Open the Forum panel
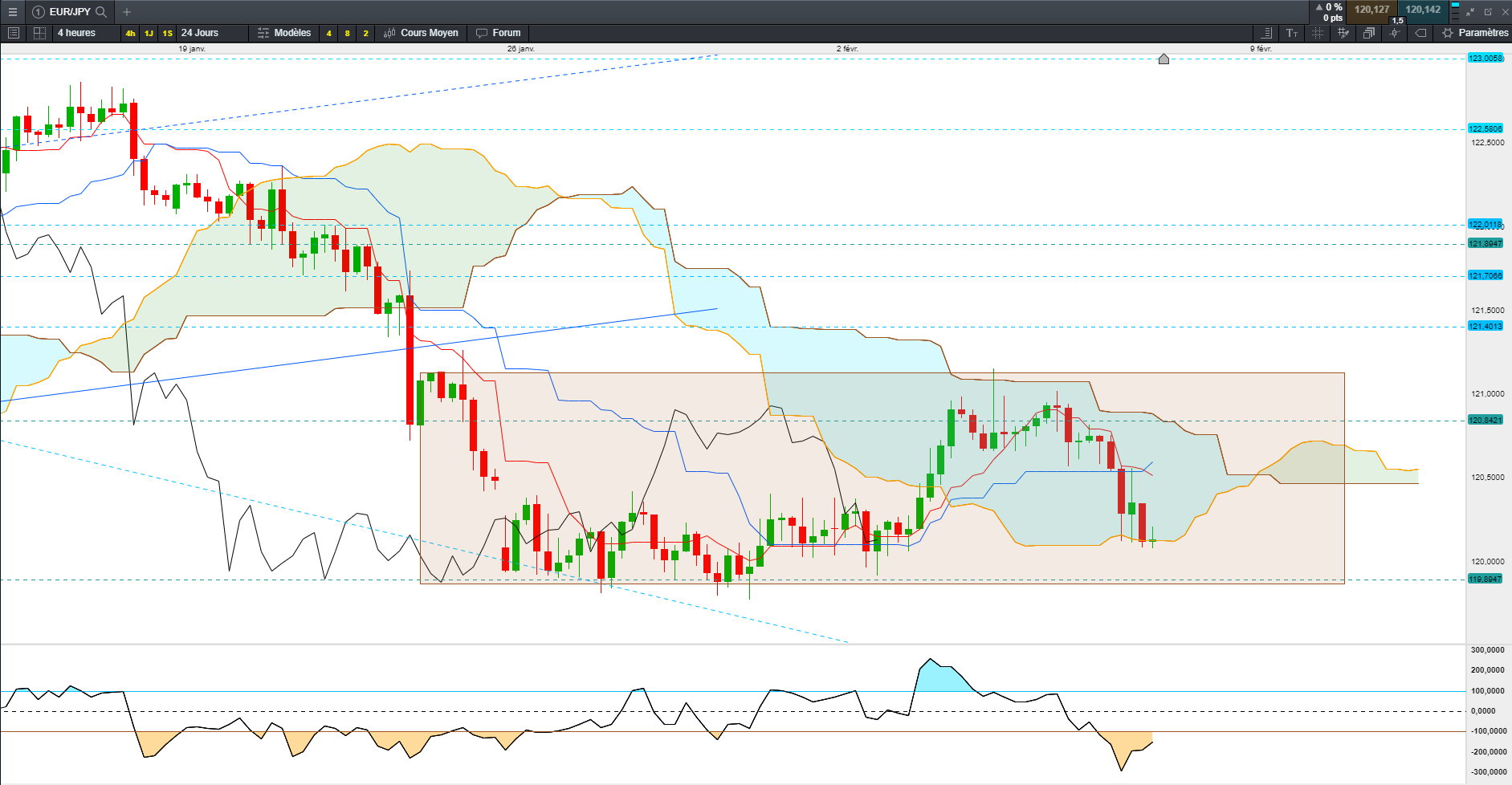This screenshot has width=1512, height=785. coord(498,33)
